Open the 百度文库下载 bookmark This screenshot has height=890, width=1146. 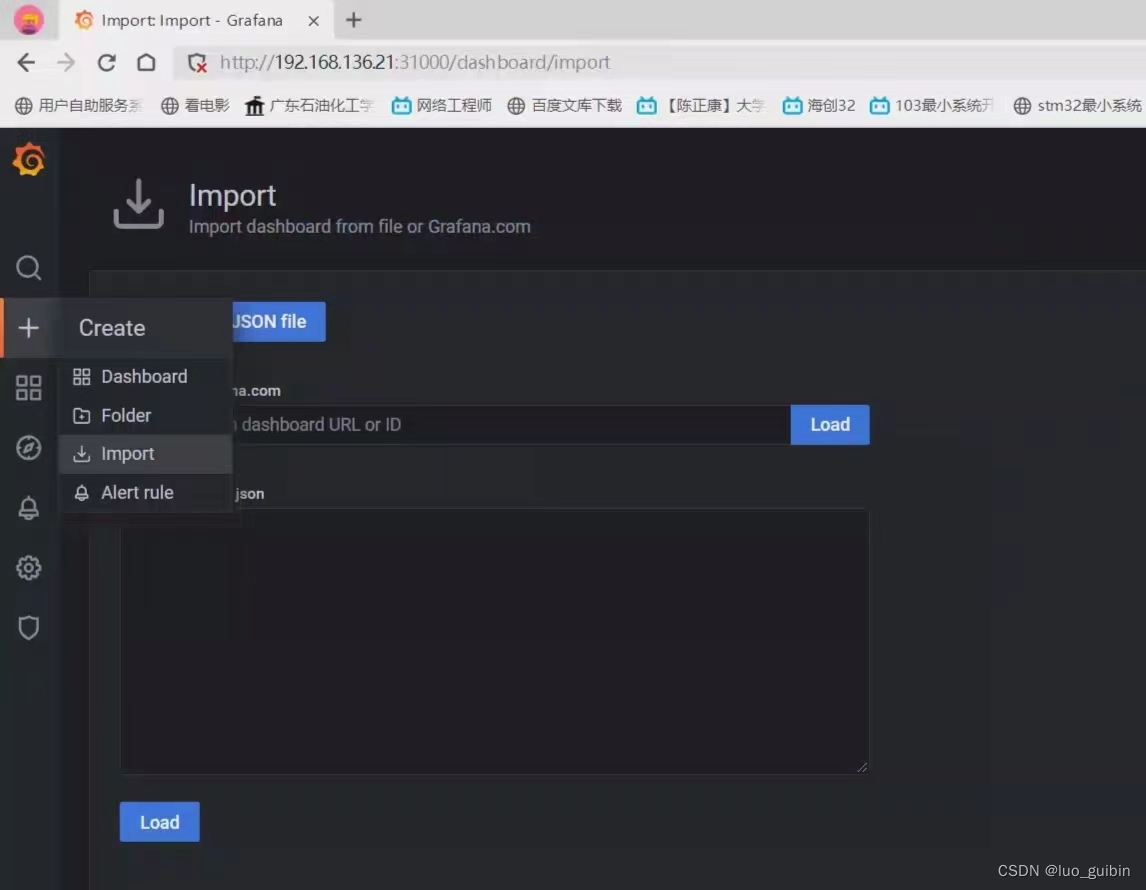564,106
